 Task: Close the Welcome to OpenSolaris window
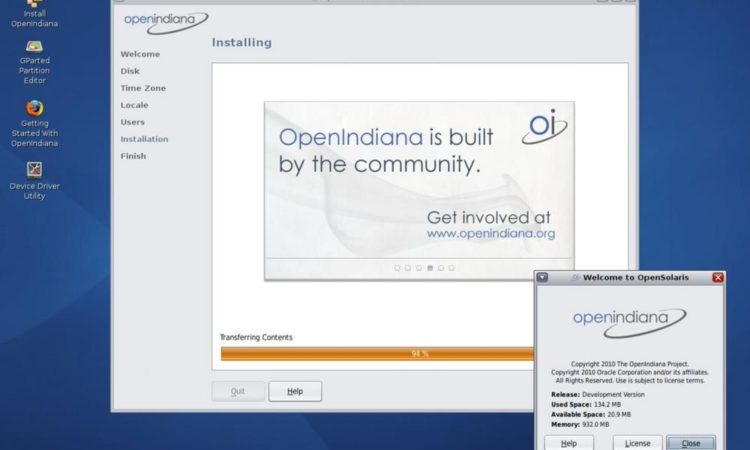pyautogui.click(x=716, y=277)
